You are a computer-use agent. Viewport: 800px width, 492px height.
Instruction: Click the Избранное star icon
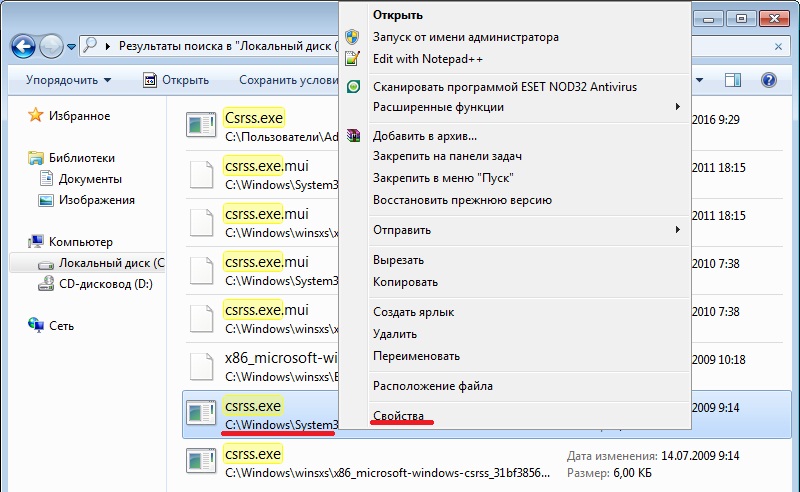(x=35, y=115)
